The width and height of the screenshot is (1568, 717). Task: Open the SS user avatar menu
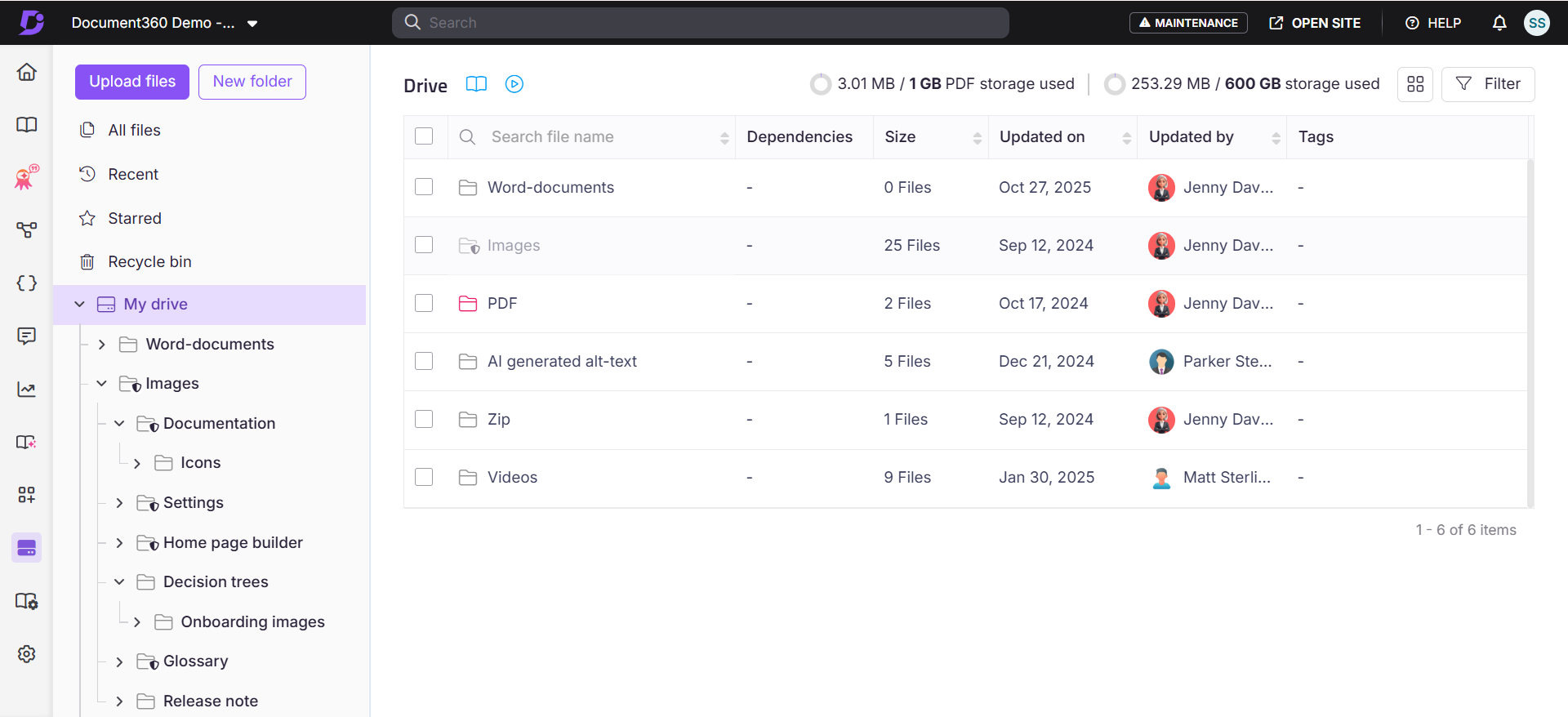(1537, 23)
